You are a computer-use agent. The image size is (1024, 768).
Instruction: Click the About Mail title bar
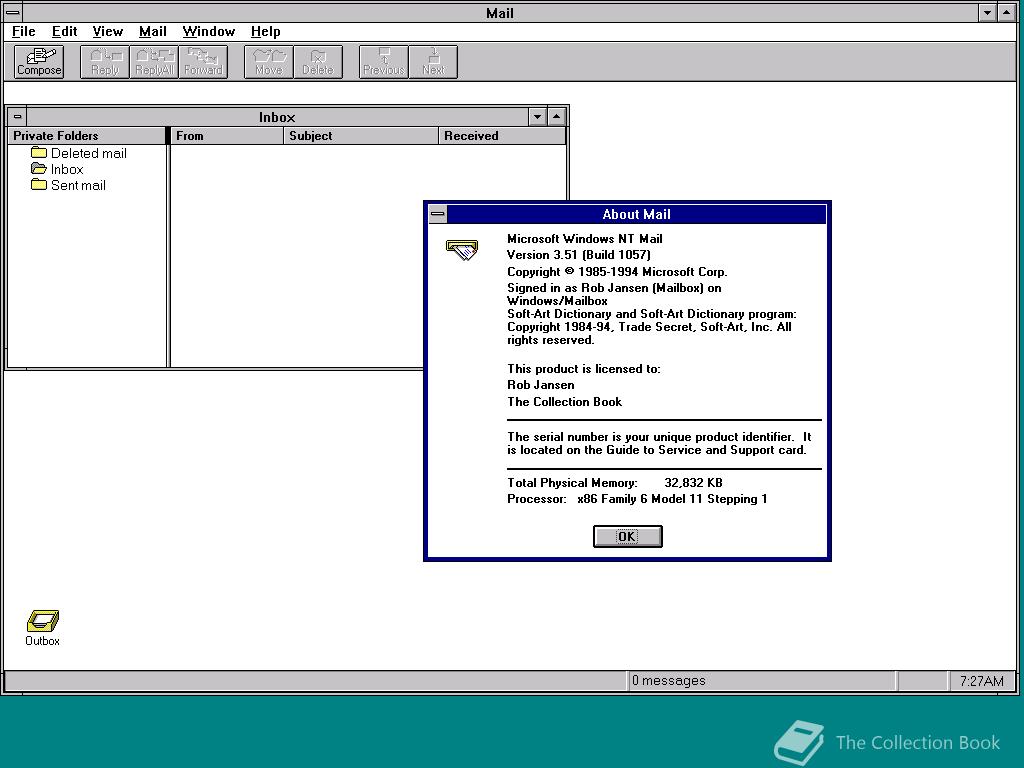pos(636,214)
